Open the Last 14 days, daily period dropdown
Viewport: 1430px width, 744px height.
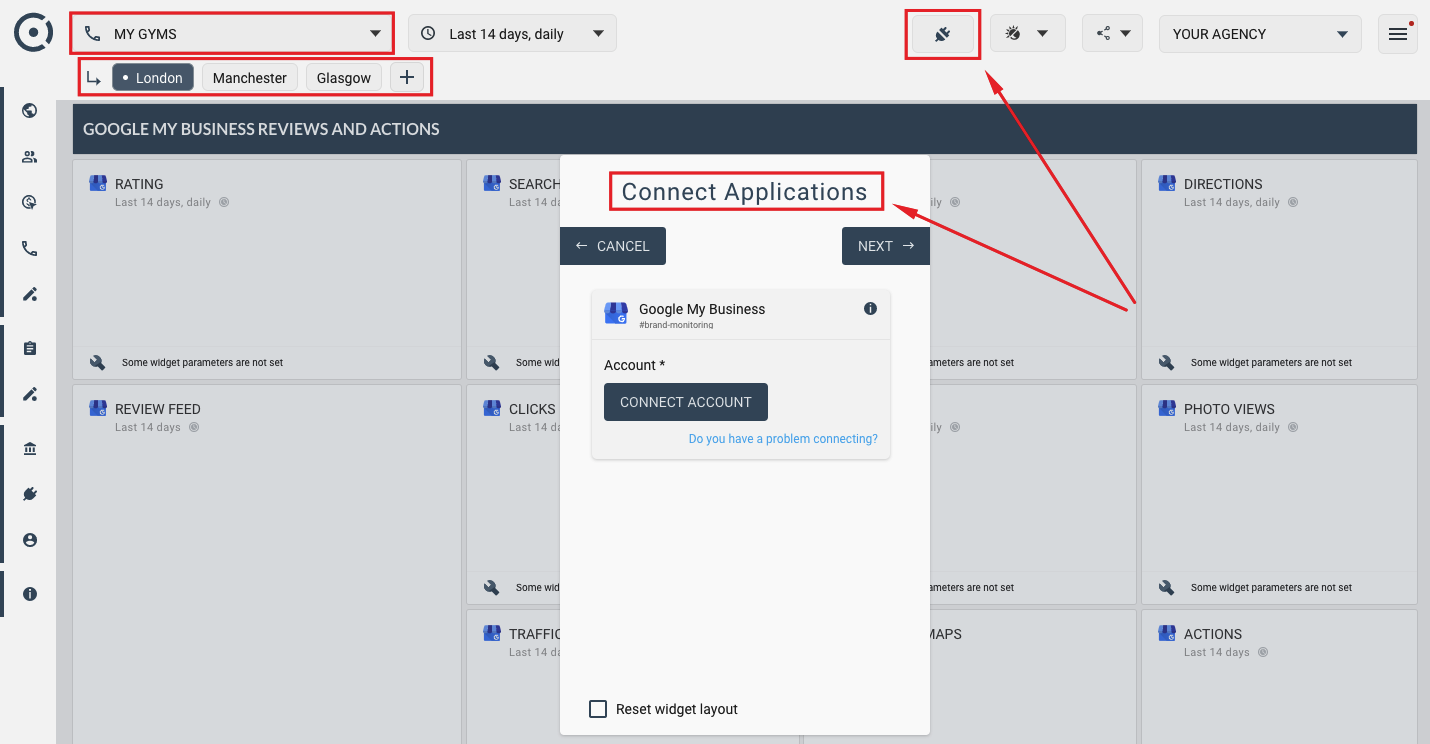coord(512,34)
